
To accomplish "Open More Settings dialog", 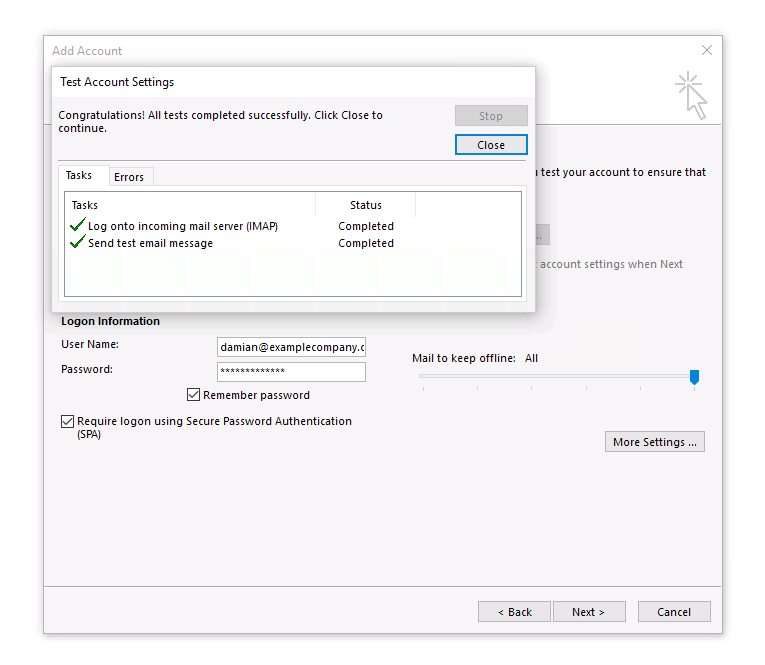I will pos(655,442).
